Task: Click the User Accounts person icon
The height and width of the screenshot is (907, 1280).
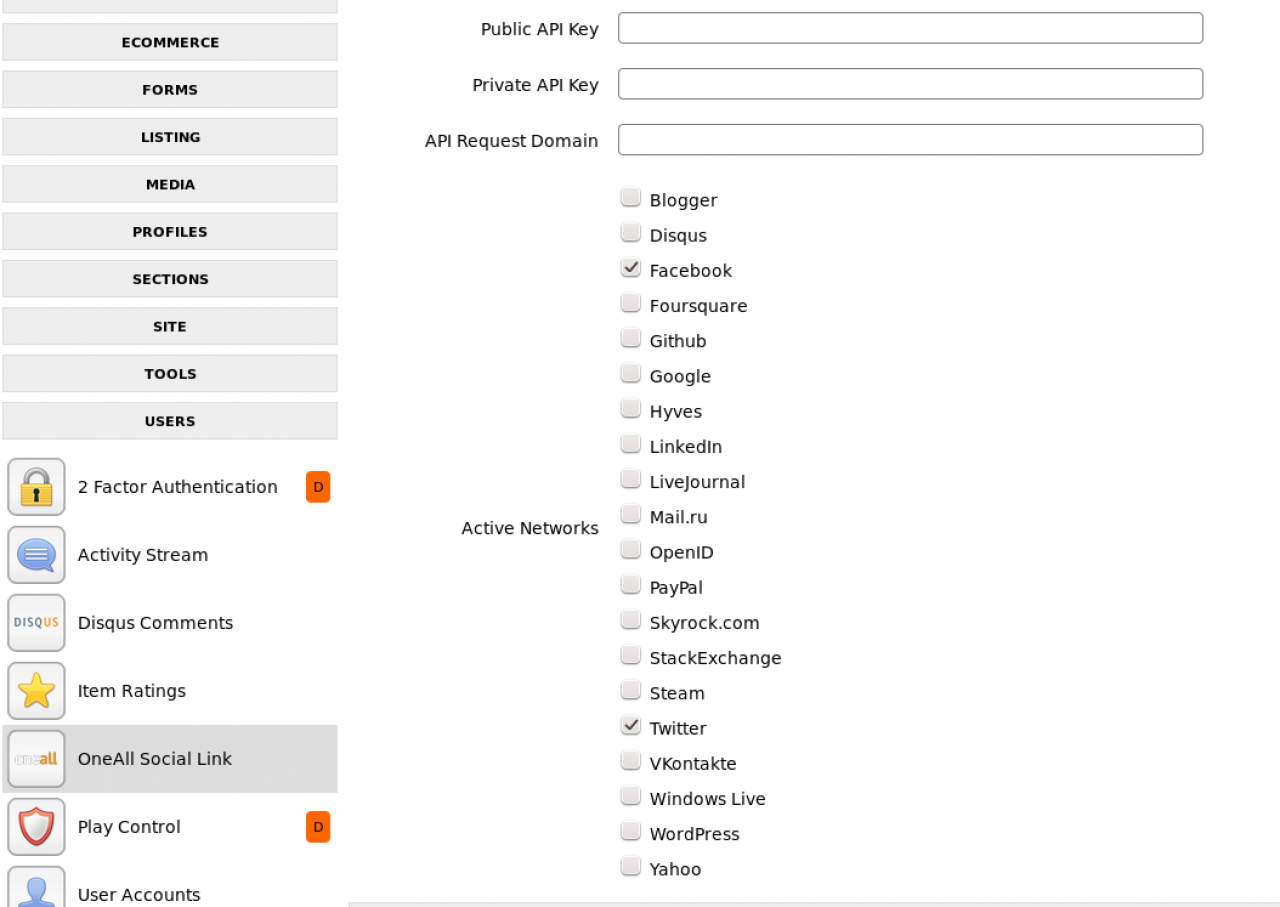Action: point(36,888)
